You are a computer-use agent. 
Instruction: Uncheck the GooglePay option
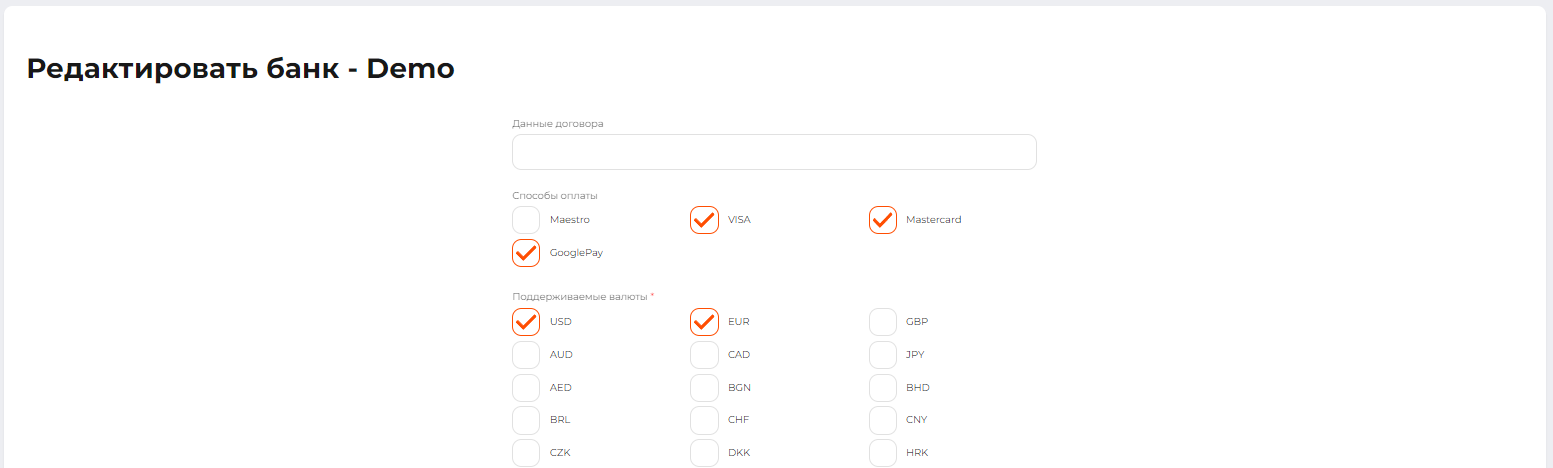[x=526, y=253]
